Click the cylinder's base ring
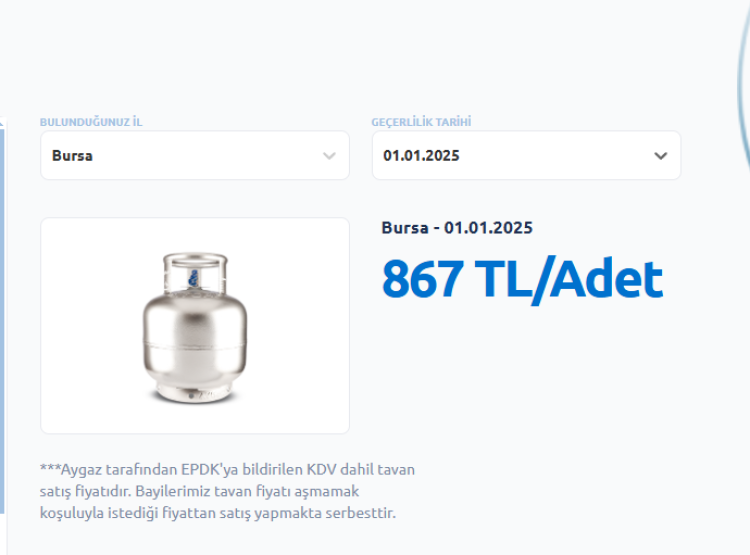The height and width of the screenshot is (555, 750). (194, 393)
